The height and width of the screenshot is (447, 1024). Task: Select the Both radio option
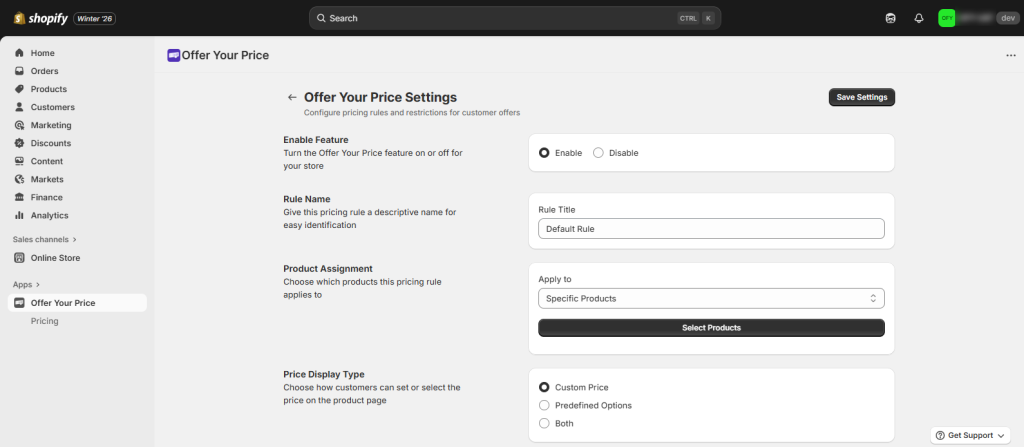544,423
